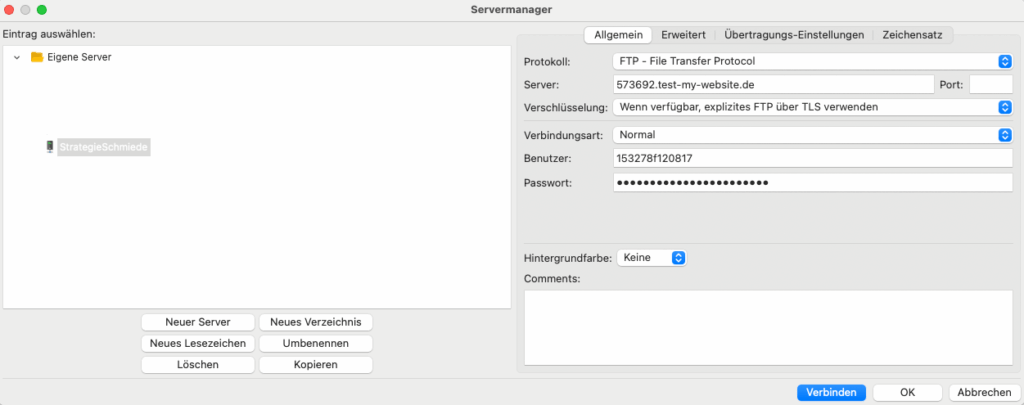
Task: Click the StrategieSchmiede server icon
Action: [x=49, y=147]
